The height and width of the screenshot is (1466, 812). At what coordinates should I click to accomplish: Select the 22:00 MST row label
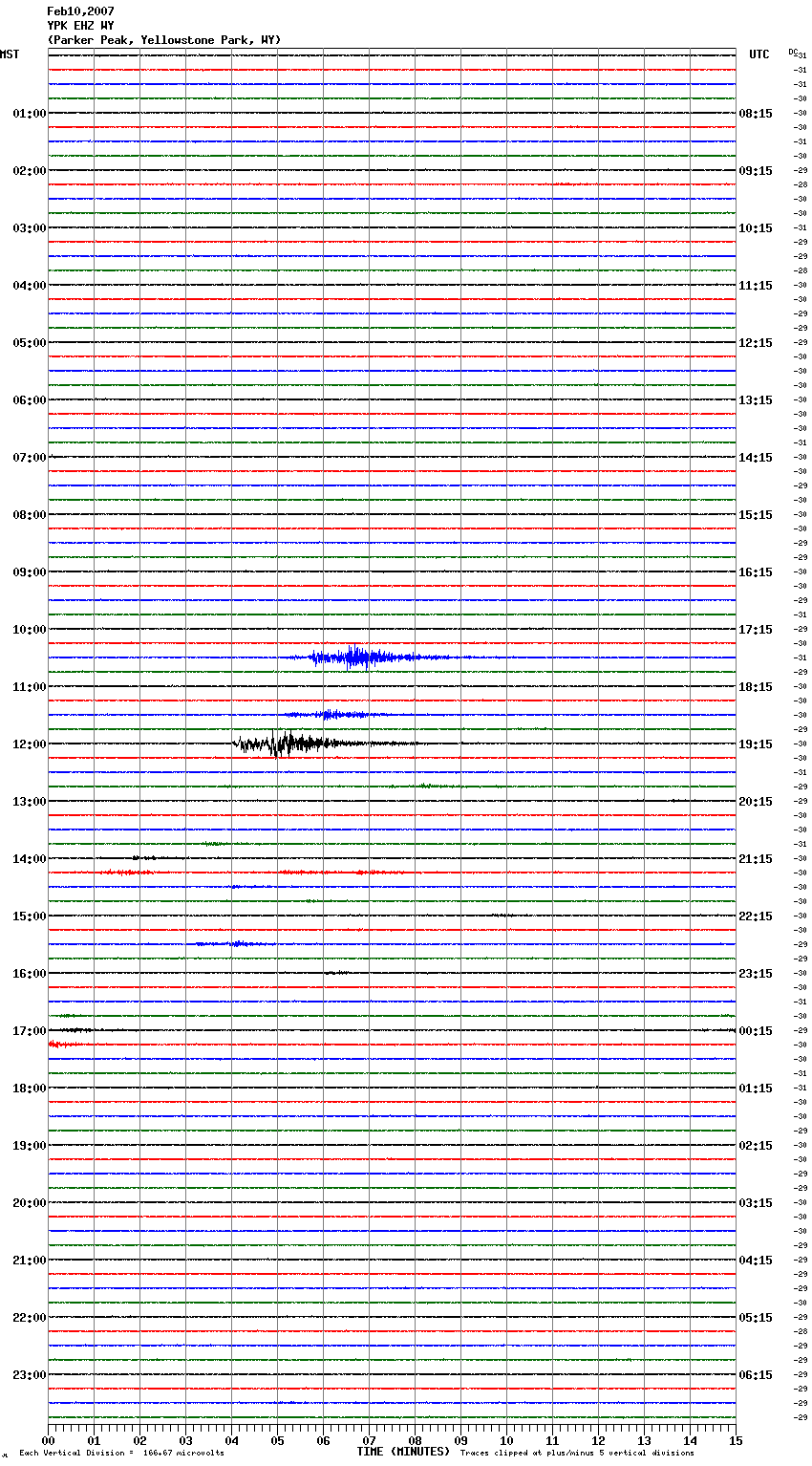point(29,1318)
